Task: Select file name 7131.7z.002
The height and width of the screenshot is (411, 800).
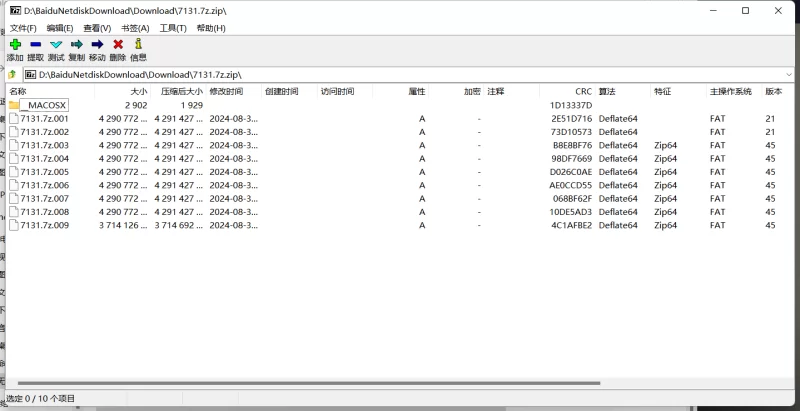Action: pos(44,132)
